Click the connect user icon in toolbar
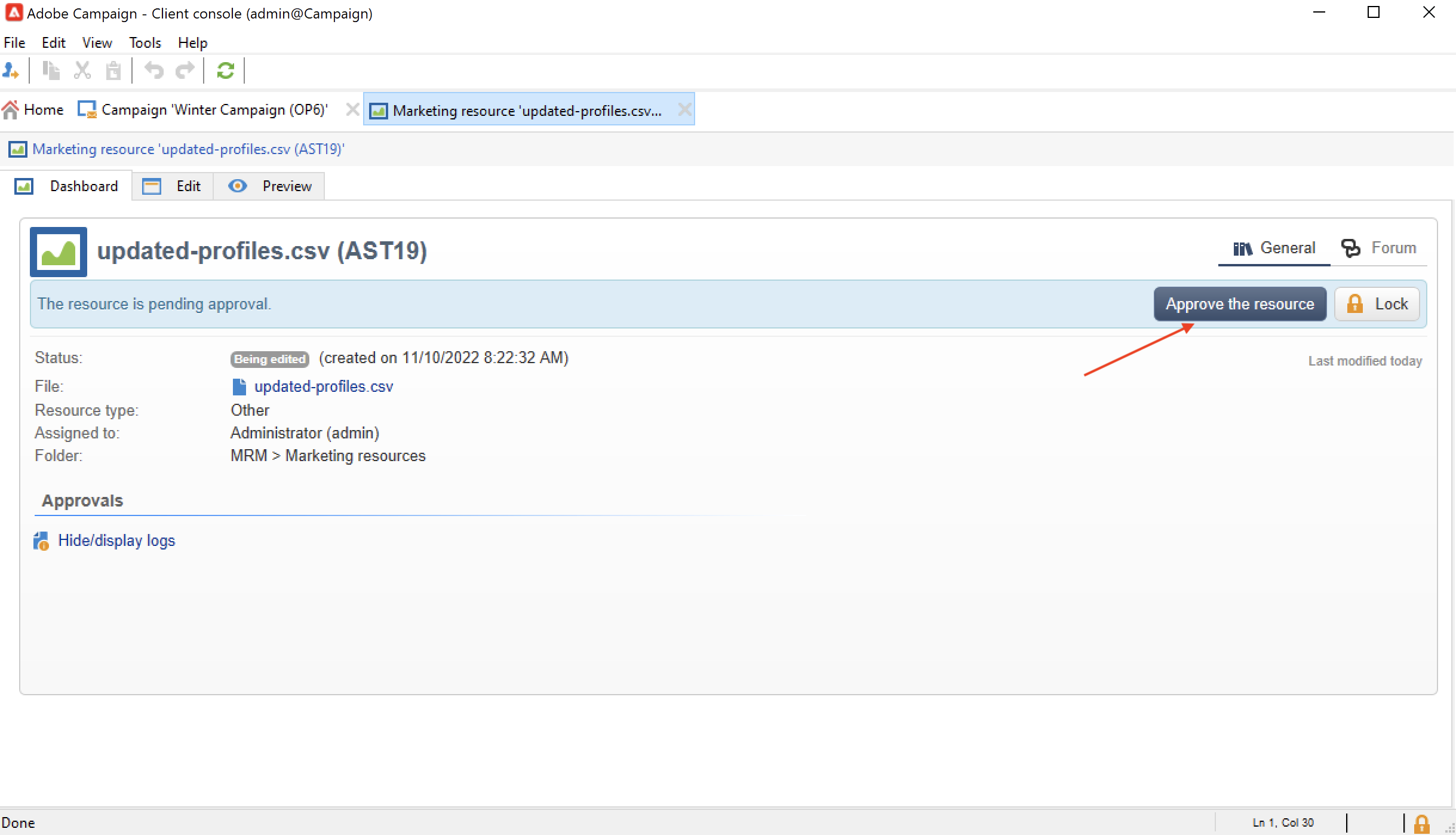The width and height of the screenshot is (1456, 835). coord(11,71)
